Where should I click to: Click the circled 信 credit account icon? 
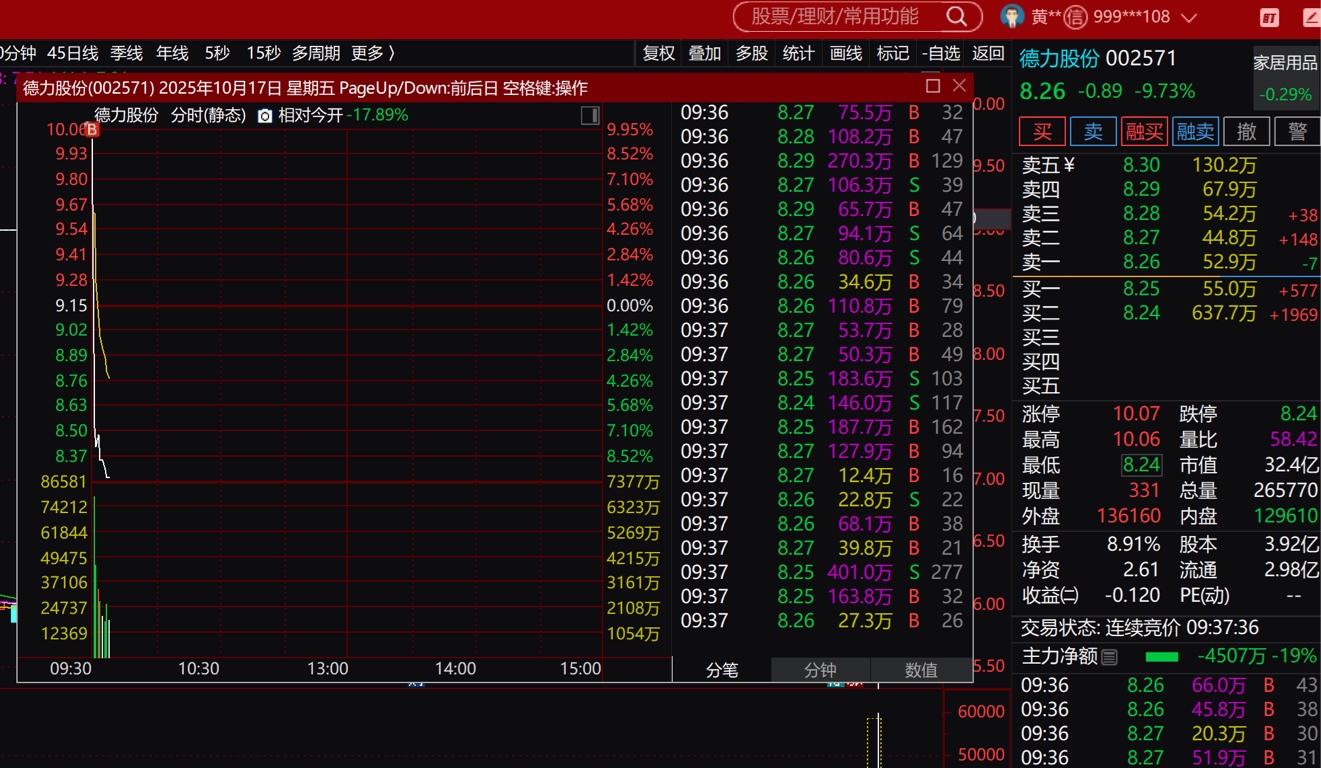click(1075, 17)
